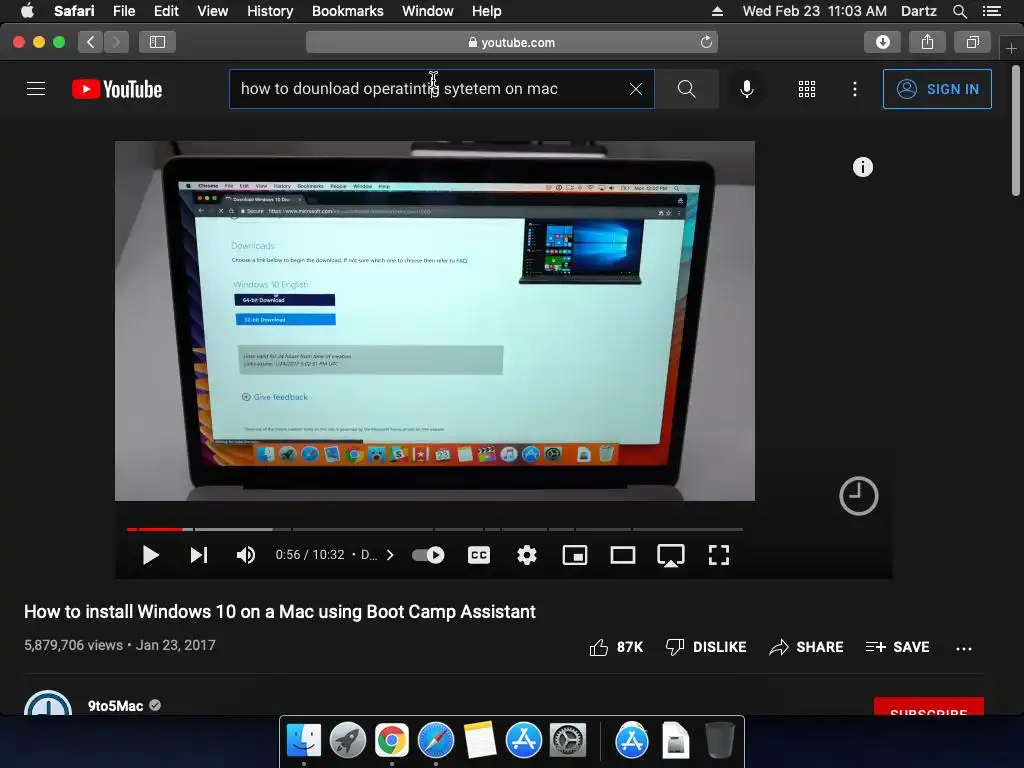Open YouTube apps grid
The image size is (1024, 768).
pos(807,89)
